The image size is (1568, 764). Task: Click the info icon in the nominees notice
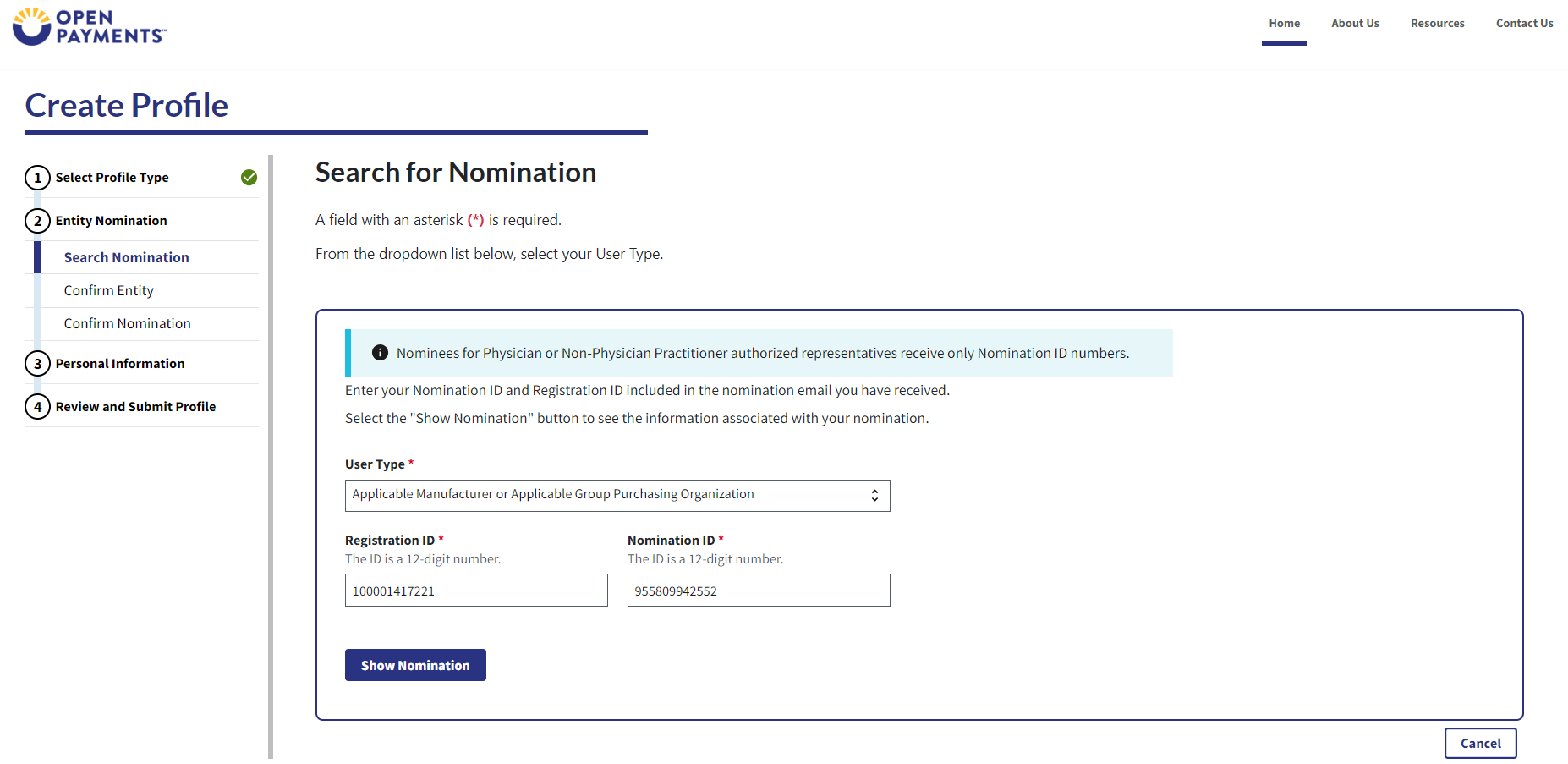(380, 353)
